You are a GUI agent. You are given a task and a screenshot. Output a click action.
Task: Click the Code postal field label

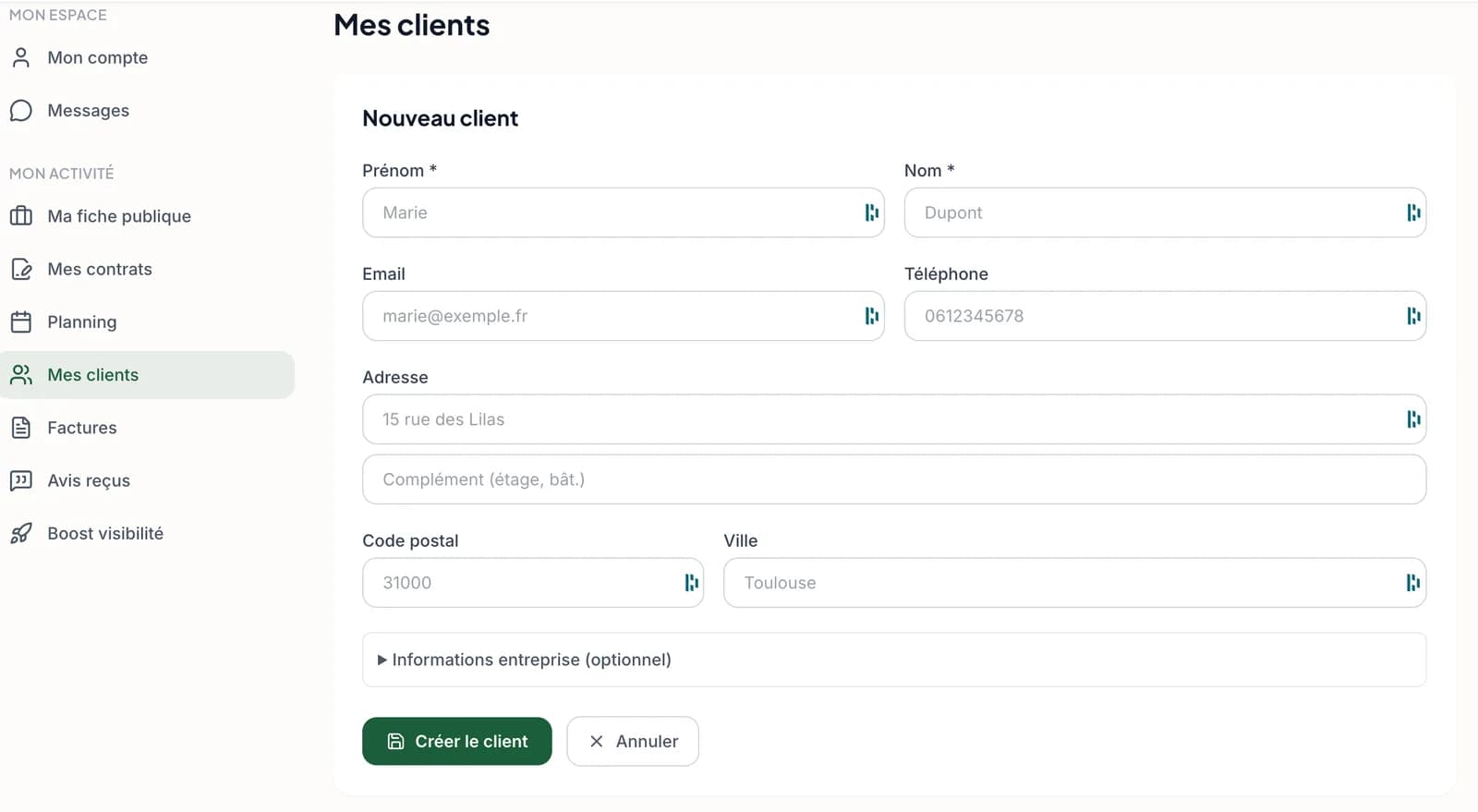click(x=410, y=540)
